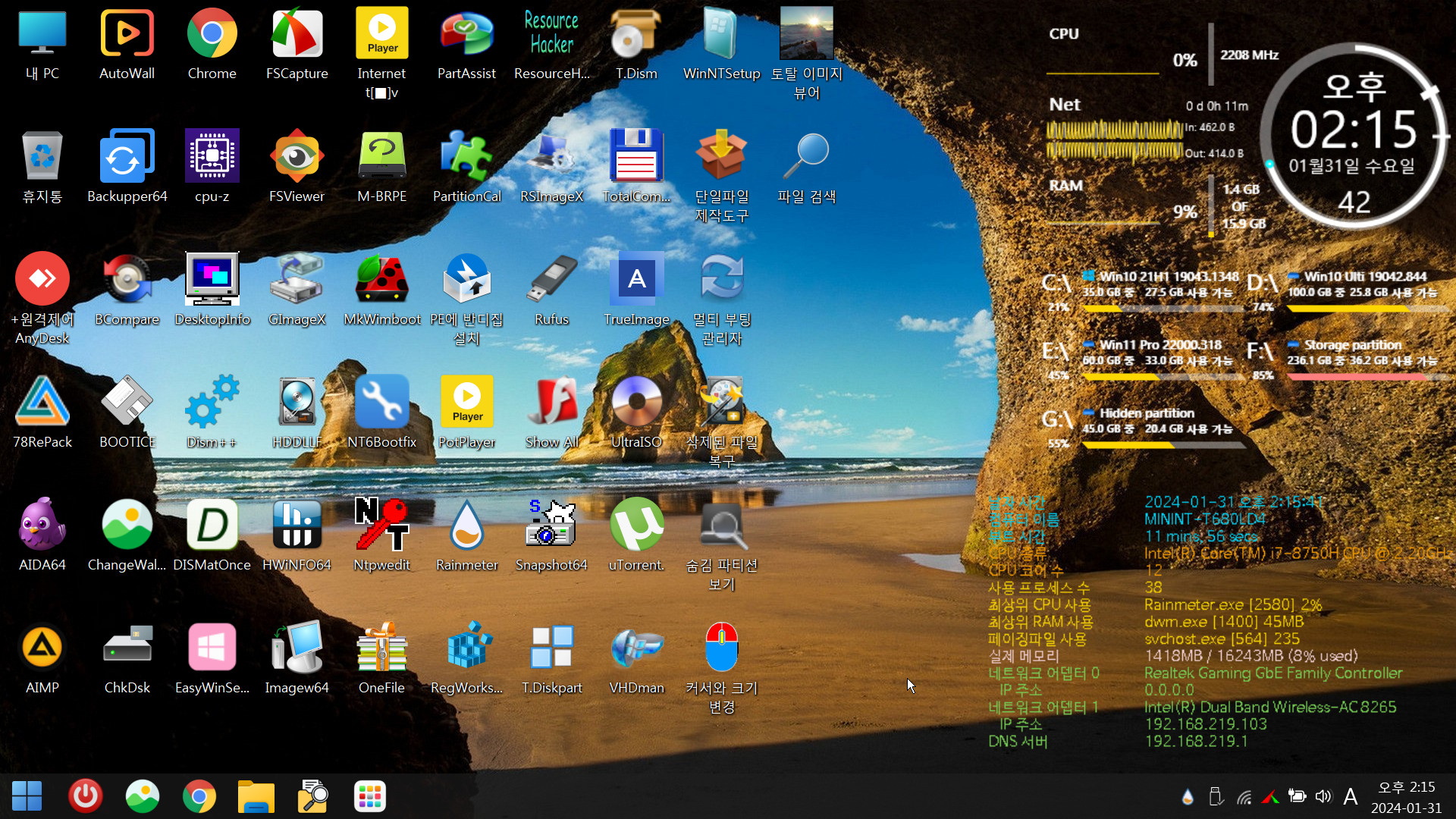Viewport: 1456px width, 819px height.
Task: Open FSCapture screen capture tool
Action: 297,44
